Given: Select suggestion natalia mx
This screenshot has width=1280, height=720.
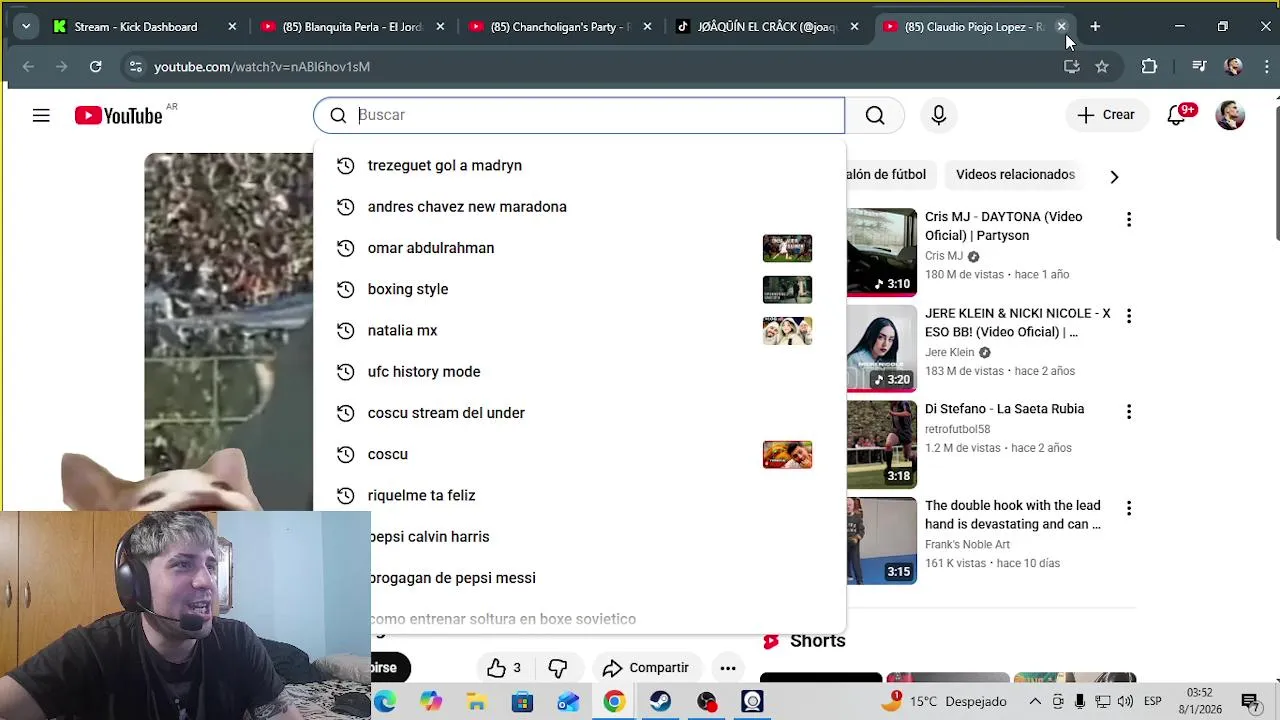Looking at the screenshot, I should click(x=579, y=330).
